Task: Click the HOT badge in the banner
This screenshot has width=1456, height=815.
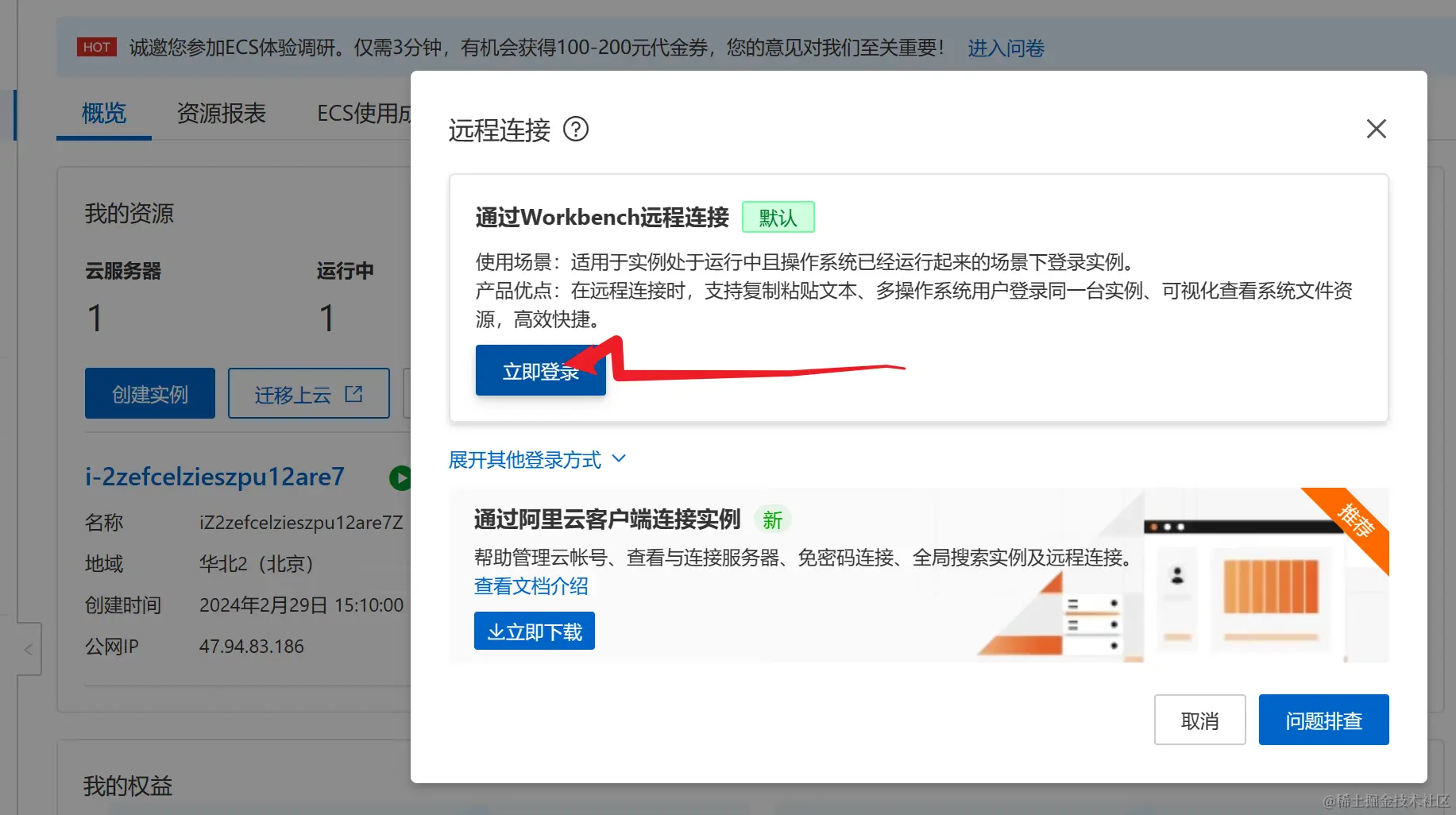Action: click(97, 47)
